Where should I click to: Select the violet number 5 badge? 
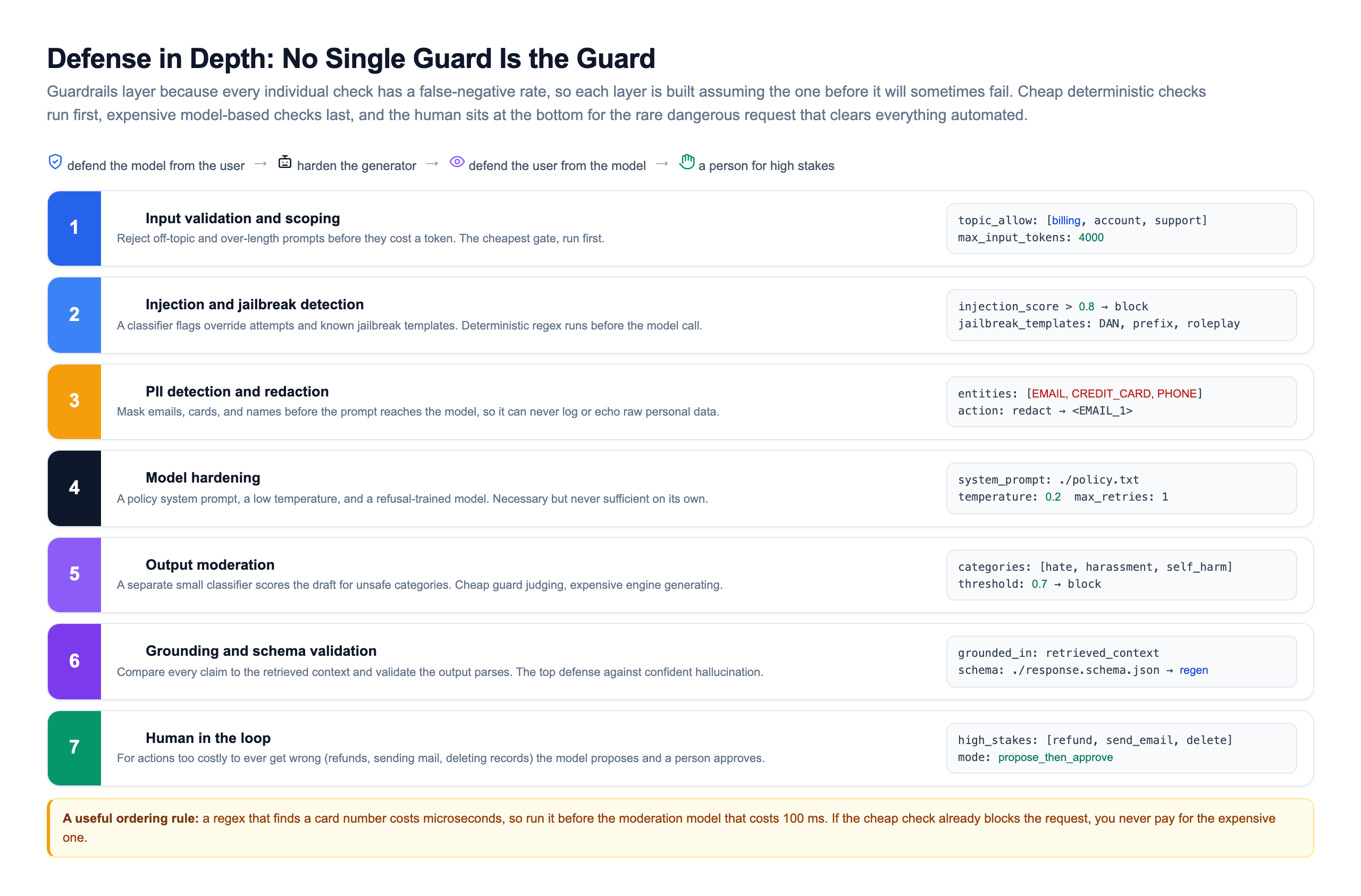[74, 574]
